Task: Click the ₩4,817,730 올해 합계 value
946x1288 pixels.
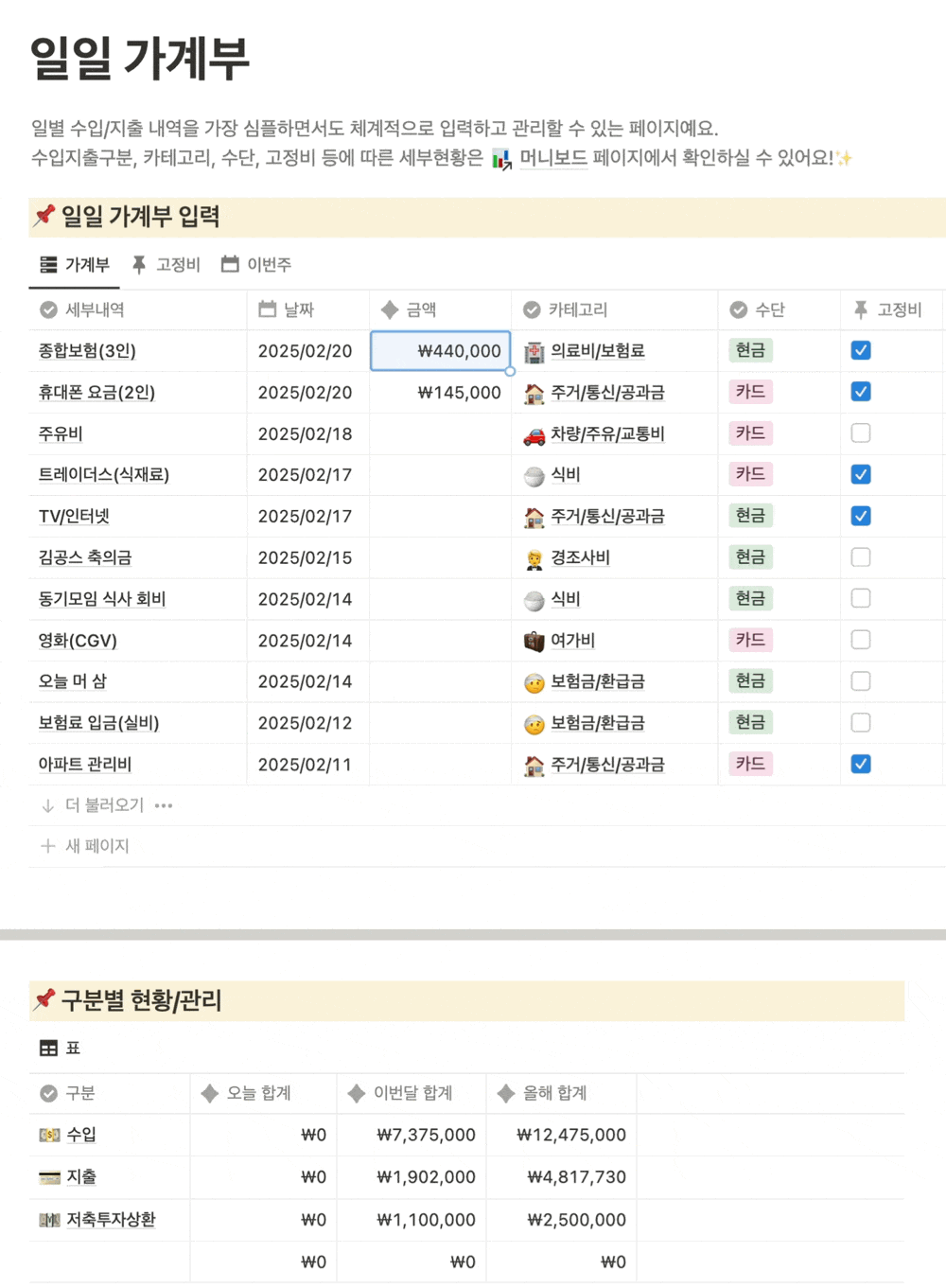Action: click(576, 1177)
